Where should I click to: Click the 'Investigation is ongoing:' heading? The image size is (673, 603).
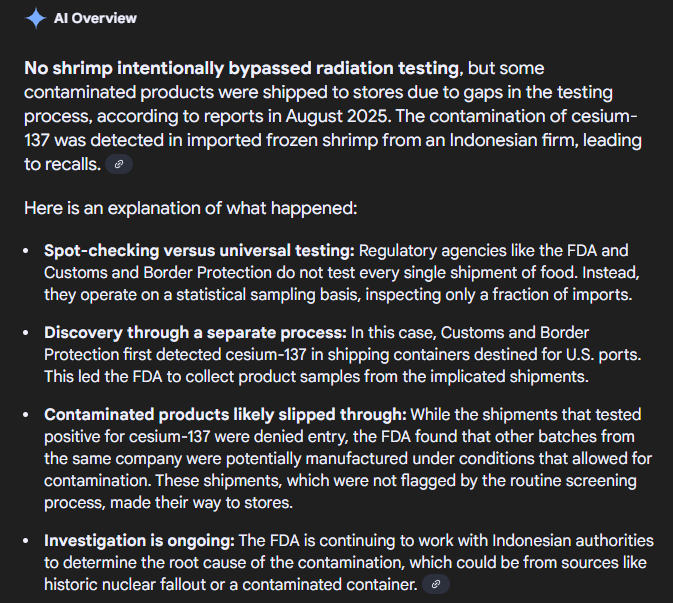click(x=139, y=541)
